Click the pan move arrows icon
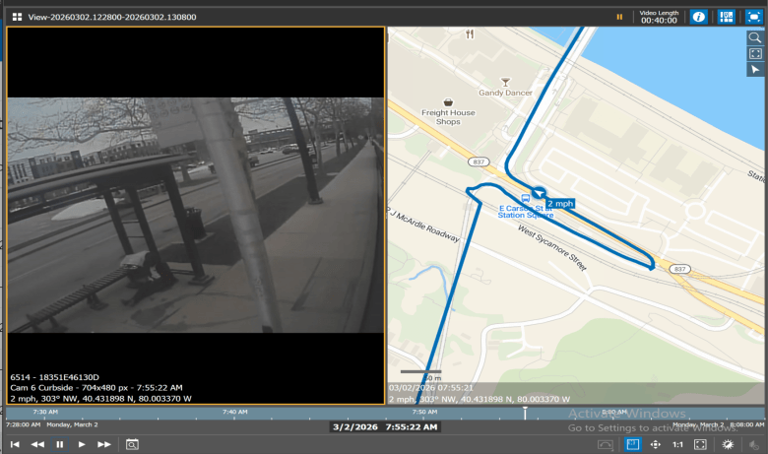This screenshot has width=768, height=454. (x=655, y=444)
